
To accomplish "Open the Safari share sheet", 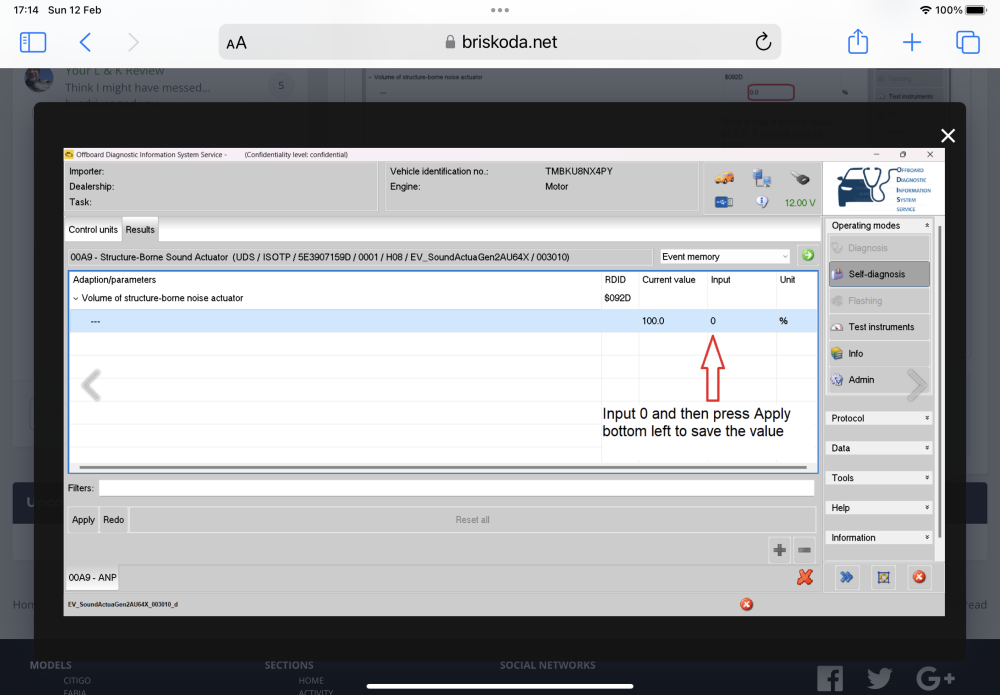I will pyautogui.click(x=858, y=41).
